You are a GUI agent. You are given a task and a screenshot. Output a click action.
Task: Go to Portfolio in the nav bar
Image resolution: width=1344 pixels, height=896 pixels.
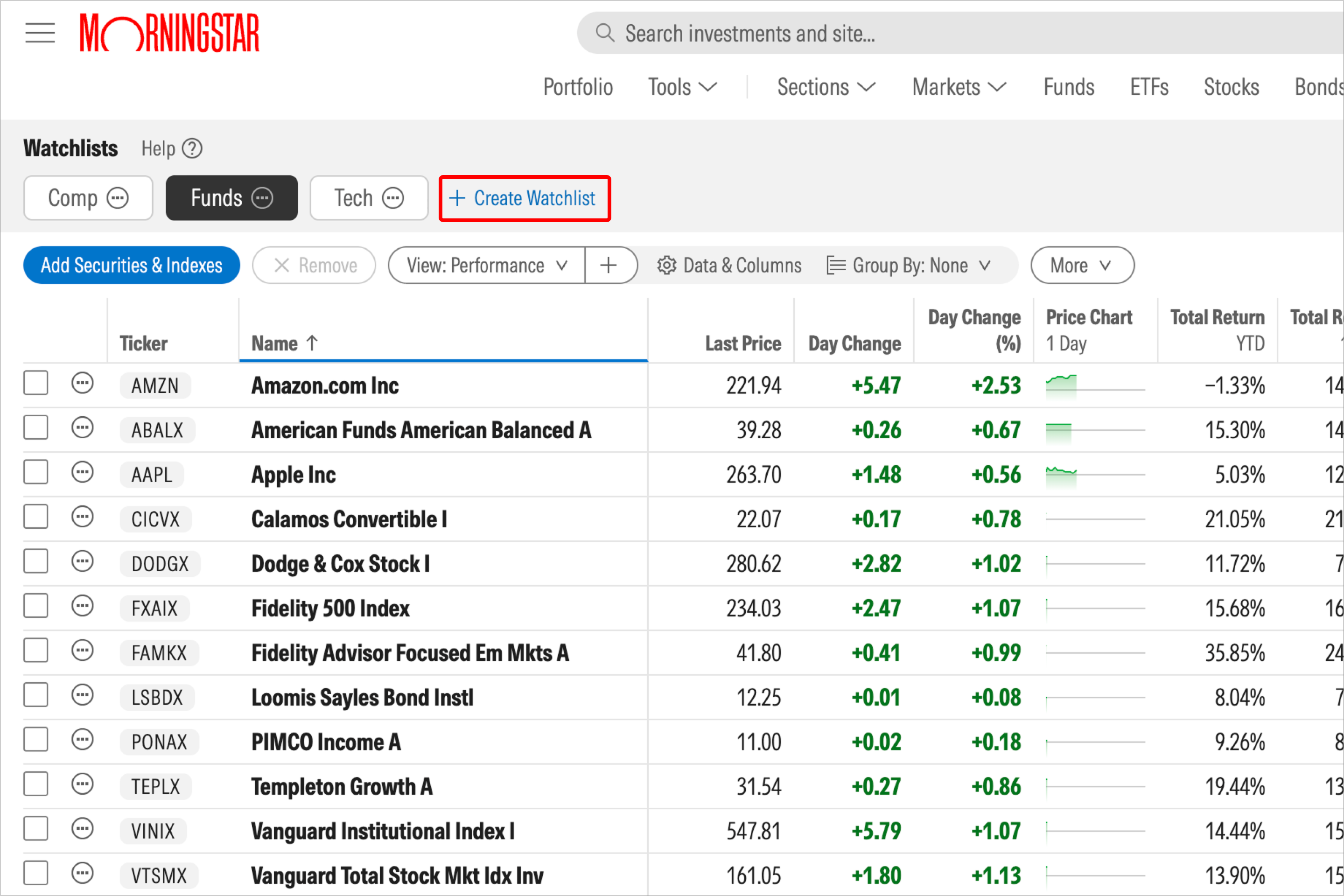(578, 87)
